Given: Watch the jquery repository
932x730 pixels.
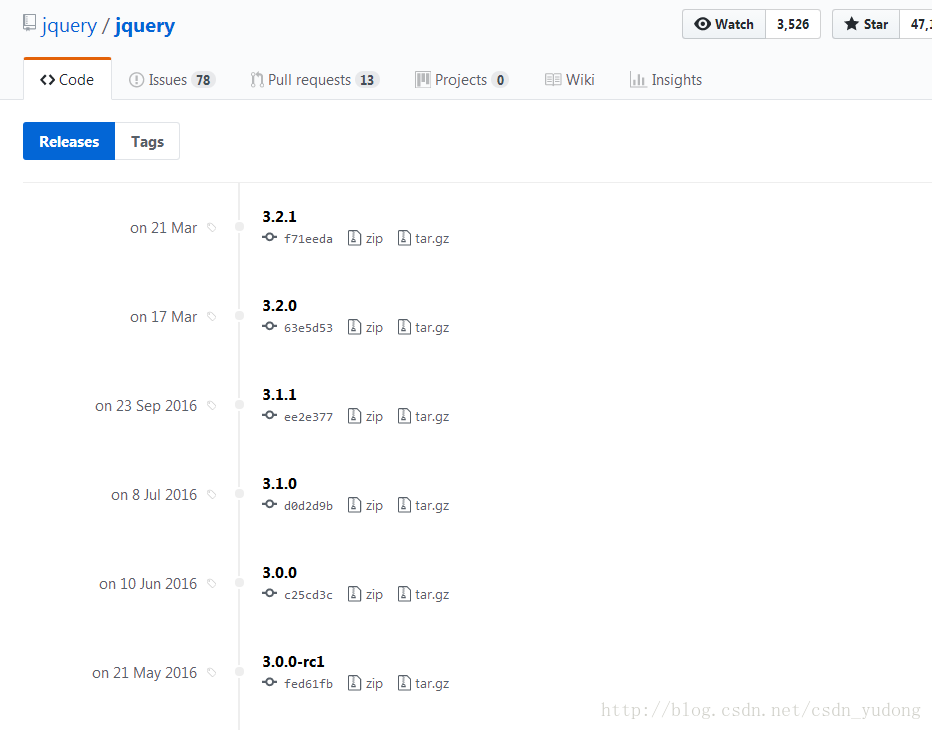Looking at the screenshot, I should pos(724,24).
